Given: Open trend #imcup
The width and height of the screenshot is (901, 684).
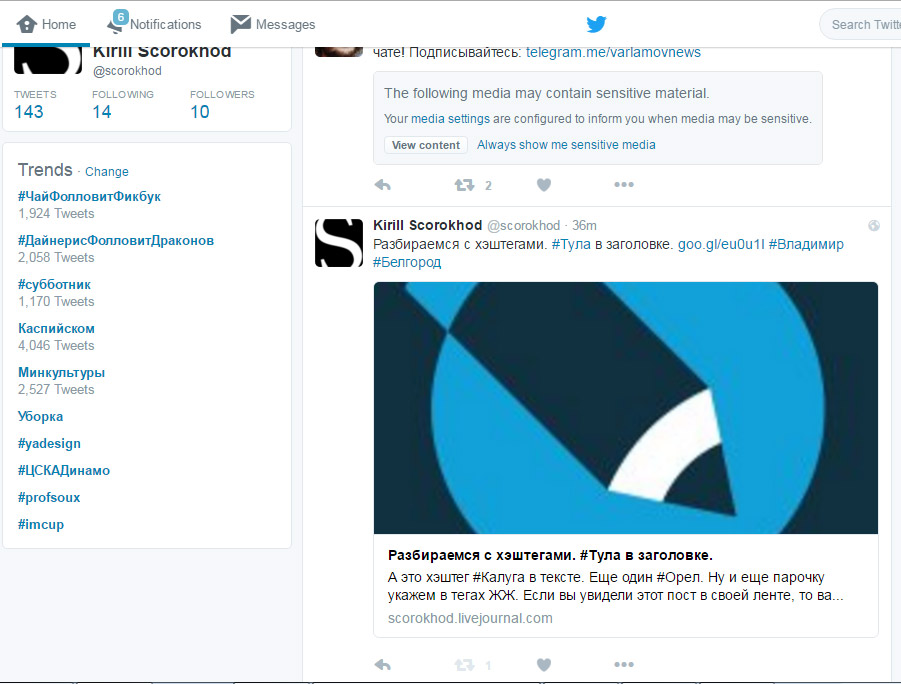Looking at the screenshot, I should point(41,525).
